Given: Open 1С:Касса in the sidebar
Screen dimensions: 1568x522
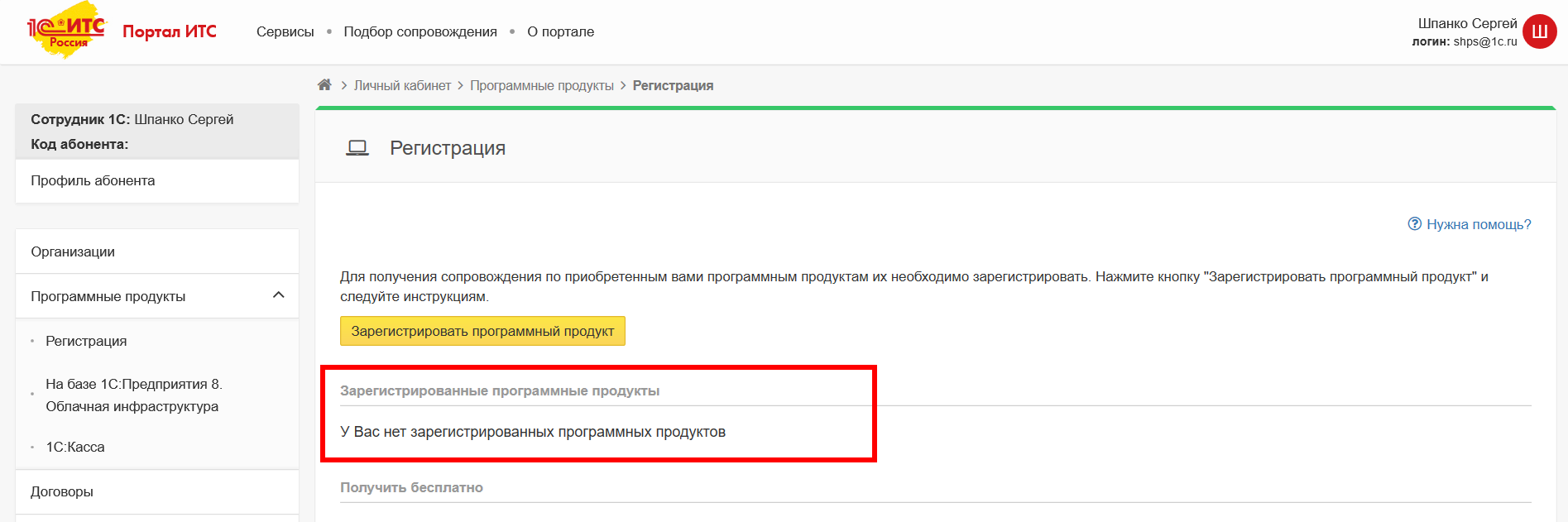Looking at the screenshot, I should [x=75, y=447].
